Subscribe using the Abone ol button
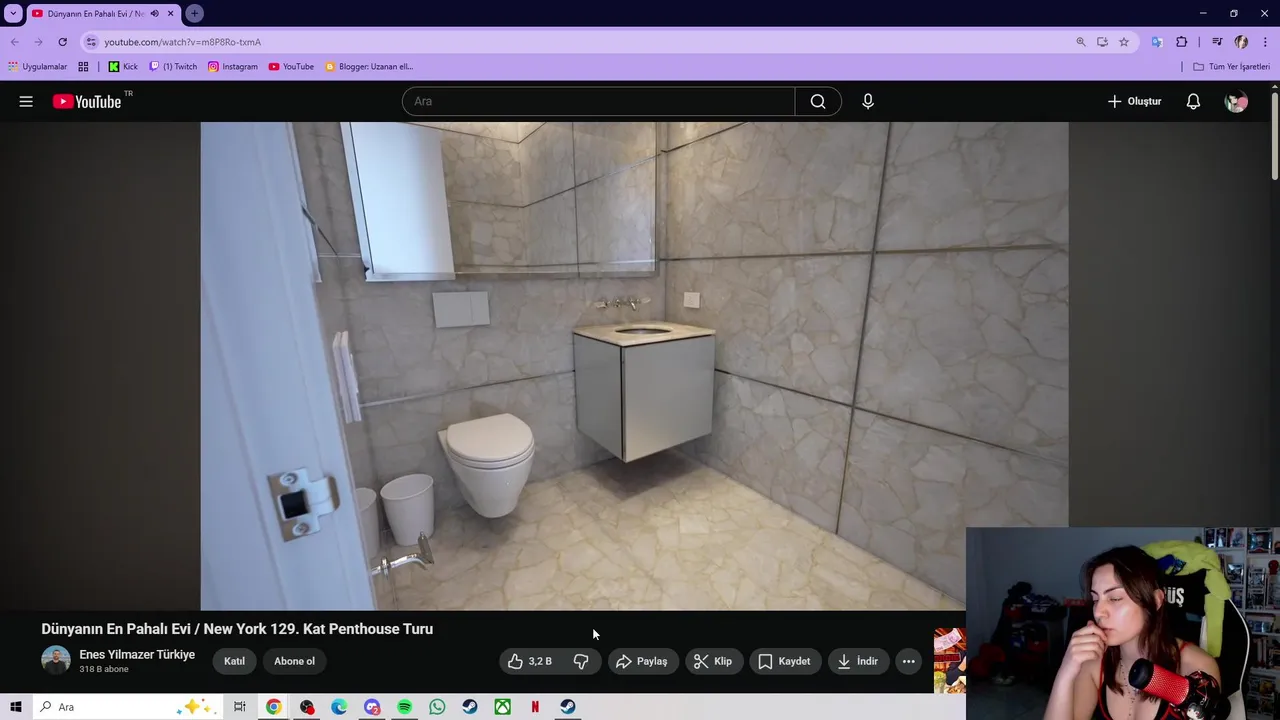 [294, 661]
